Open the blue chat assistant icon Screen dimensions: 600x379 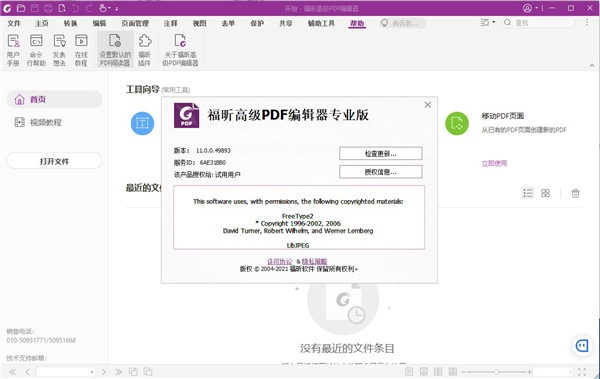coord(582,346)
